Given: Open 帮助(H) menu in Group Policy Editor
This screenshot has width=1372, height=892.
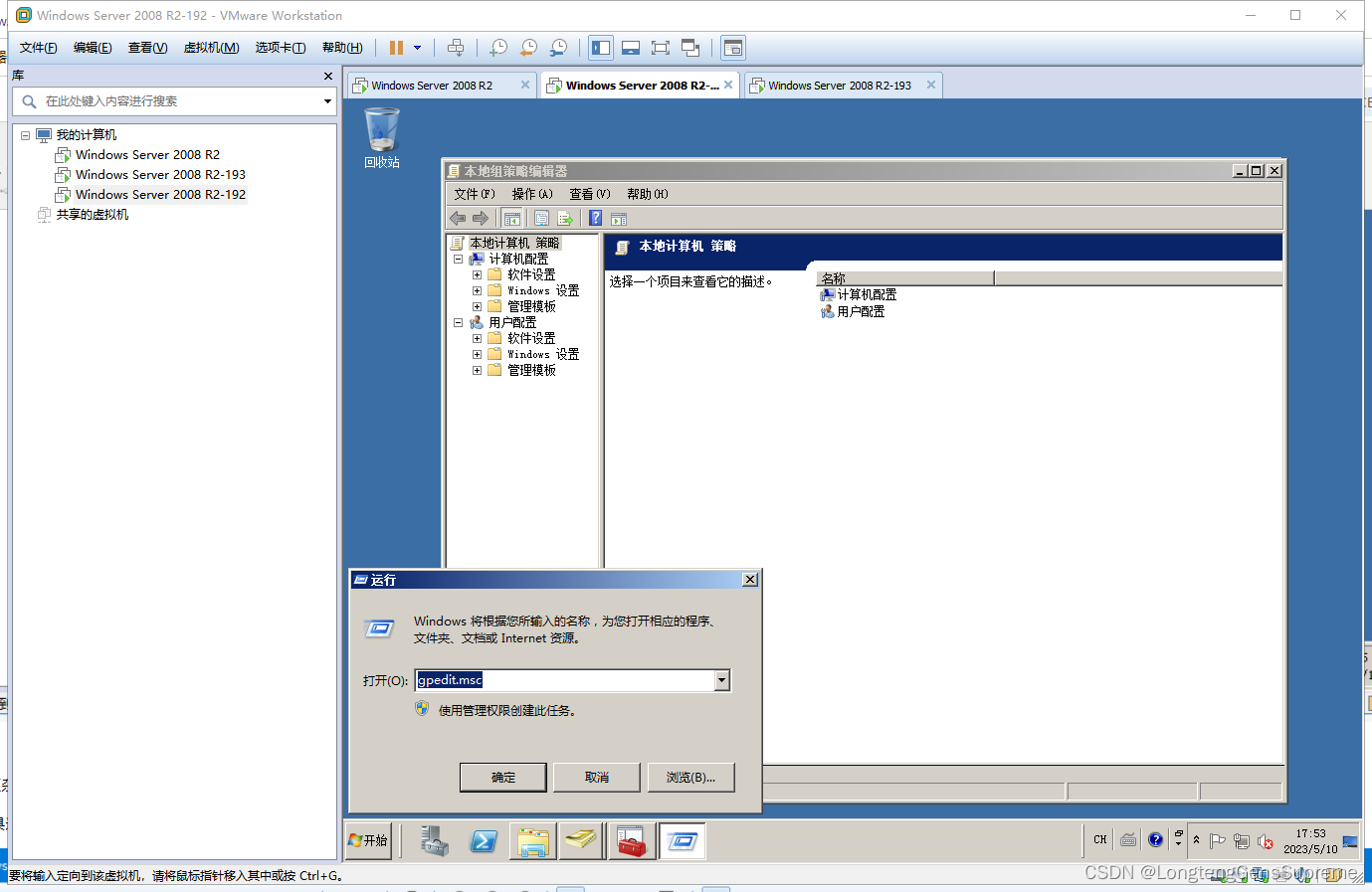Looking at the screenshot, I should [x=648, y=194].
